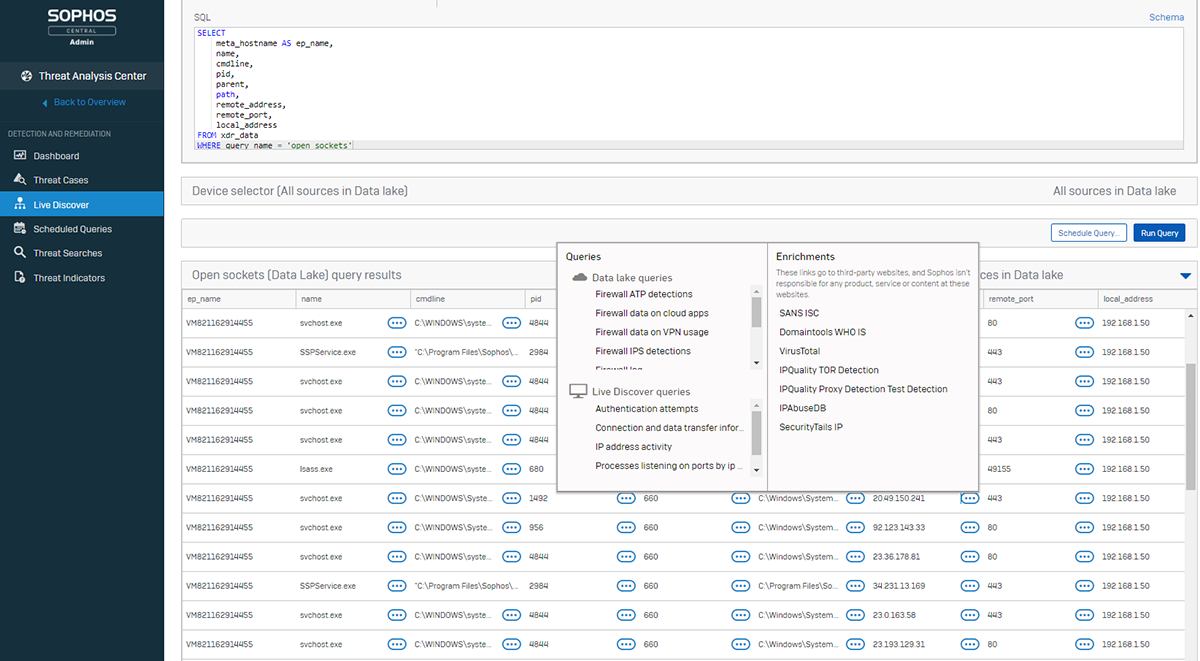Screen dimensions: 1200x661
Task: Open the Schema link
Action: (1166, 17)
